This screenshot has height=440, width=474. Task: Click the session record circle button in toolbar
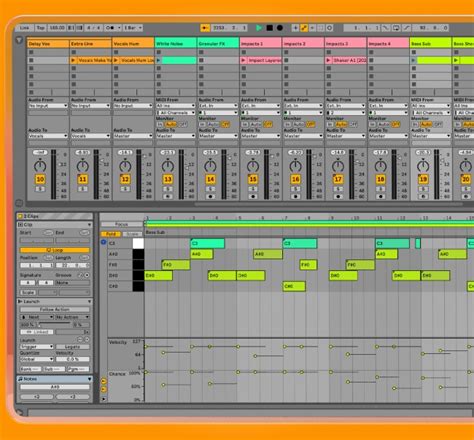tap(329, 28)
